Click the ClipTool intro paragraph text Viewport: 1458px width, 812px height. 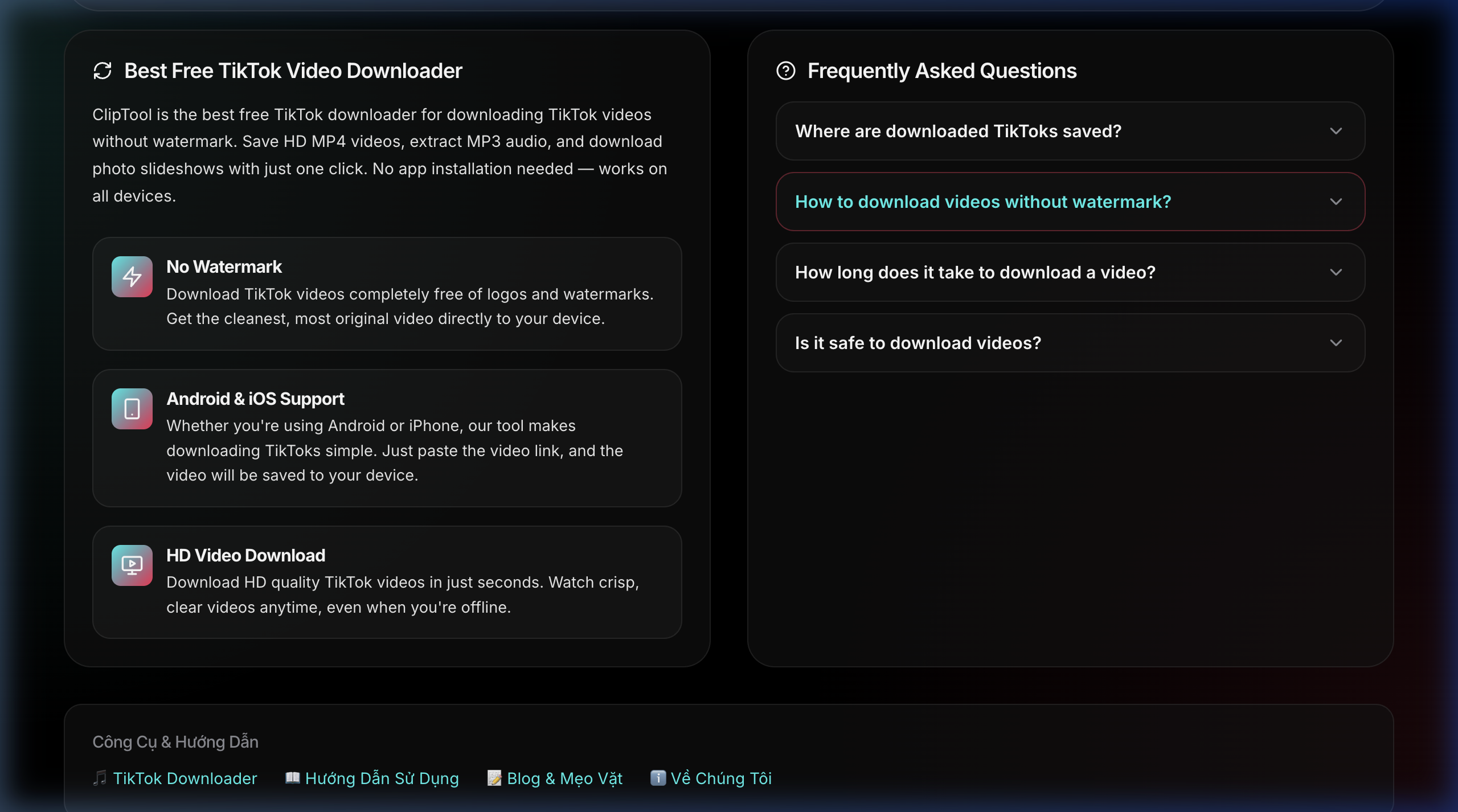(380, 155)
